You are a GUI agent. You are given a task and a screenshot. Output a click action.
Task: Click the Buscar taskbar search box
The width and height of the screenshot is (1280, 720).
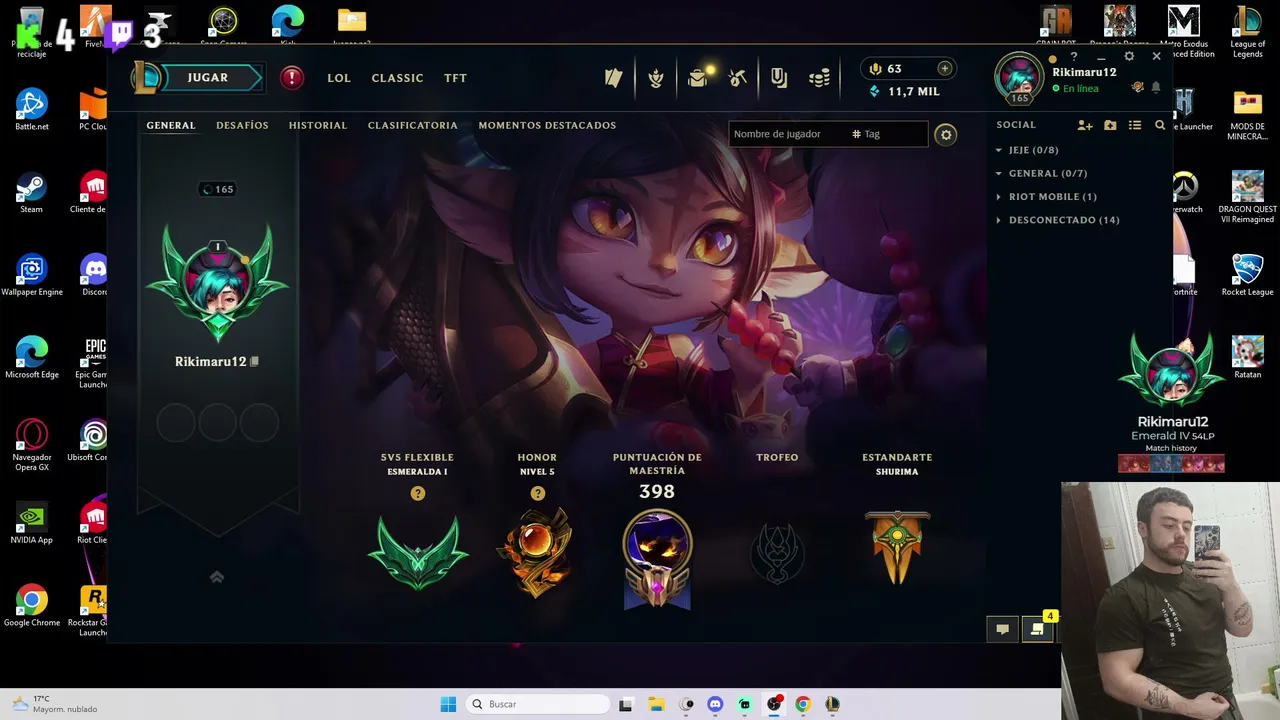(539, 704)
